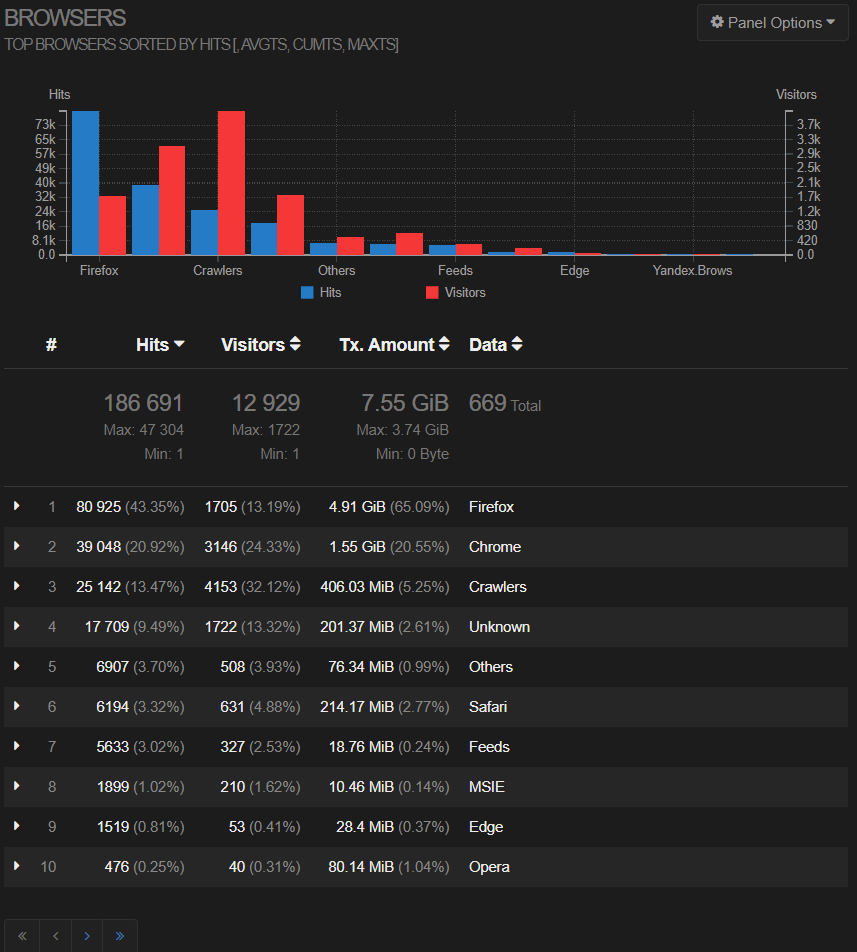The height and width of the screenshot is (952, 857).
Task: Click the MSIE browser name cell
Action: [487, 787]
